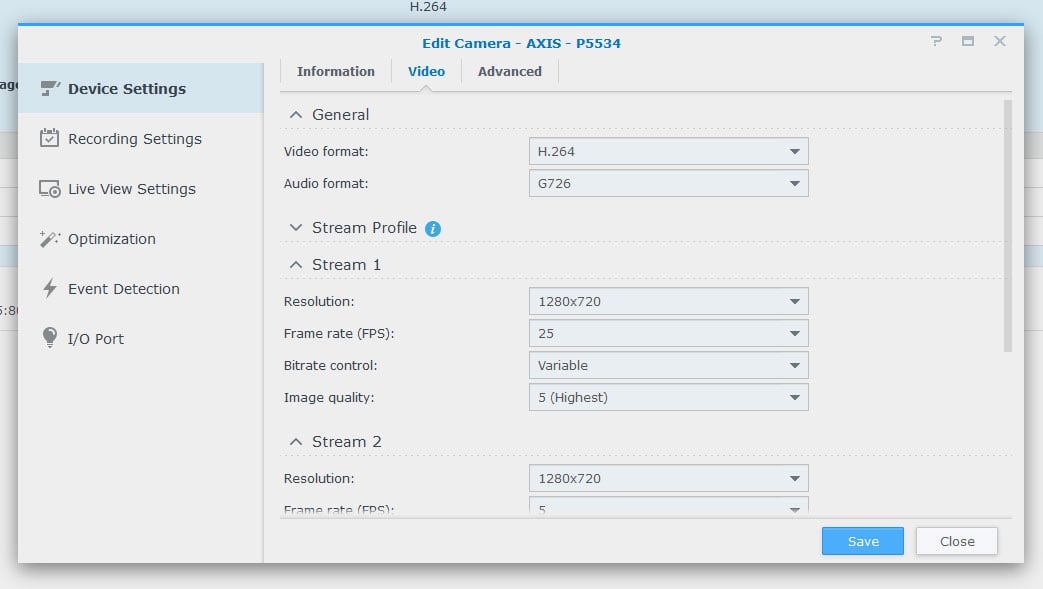Screen dimensions: 1043x589
Task: Open Stream 2 Frame rate dropdown
Action: pos(669,507)
